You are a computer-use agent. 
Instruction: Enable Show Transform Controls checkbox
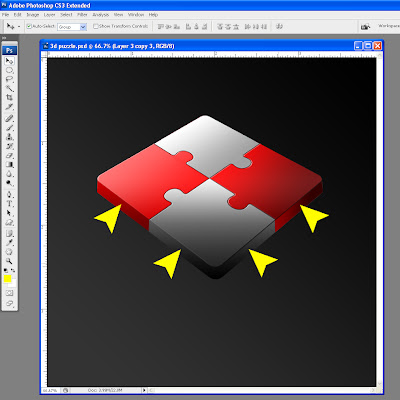click(96, 26)
